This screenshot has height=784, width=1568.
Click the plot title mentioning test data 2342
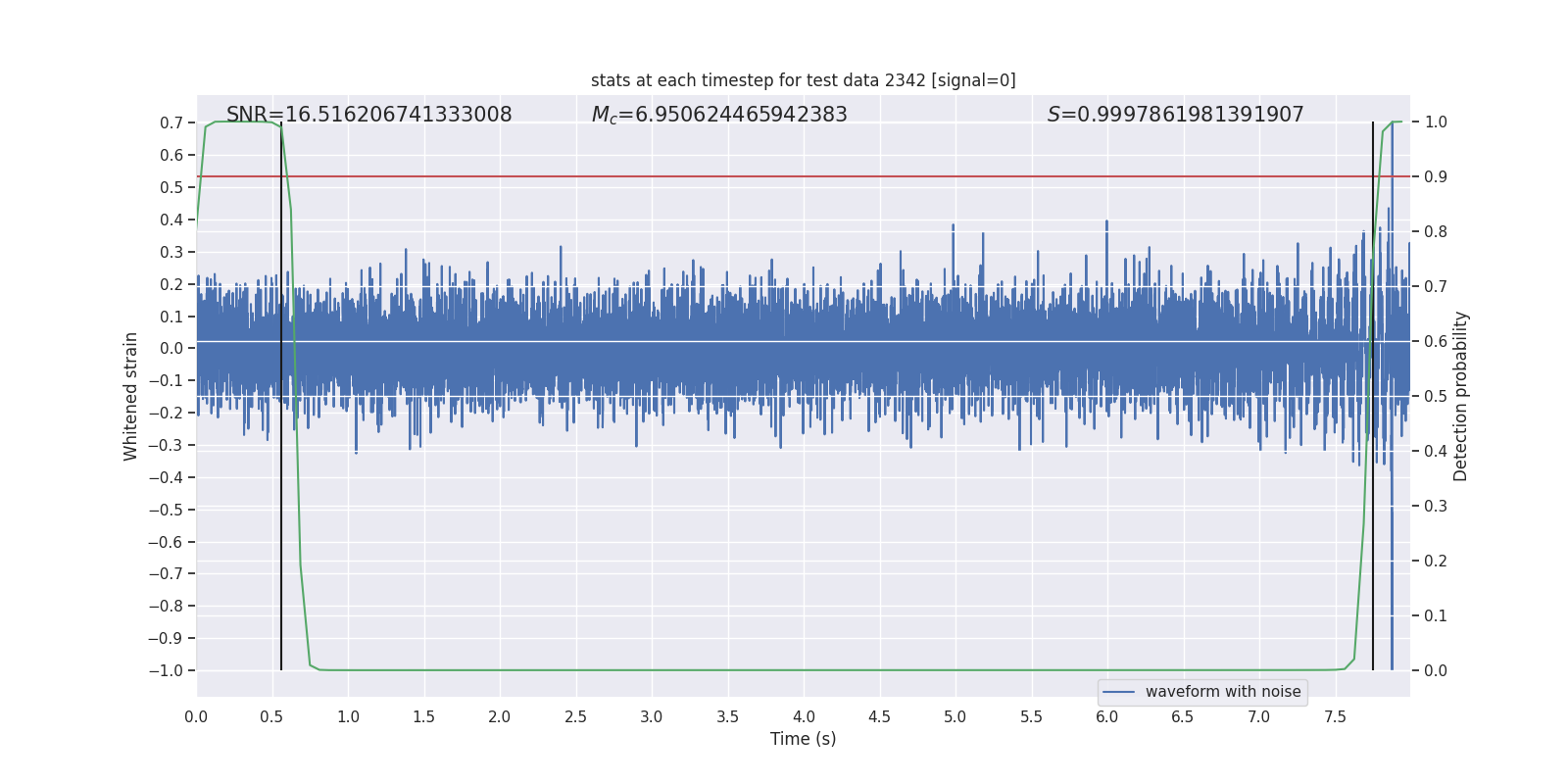point(804,80)
